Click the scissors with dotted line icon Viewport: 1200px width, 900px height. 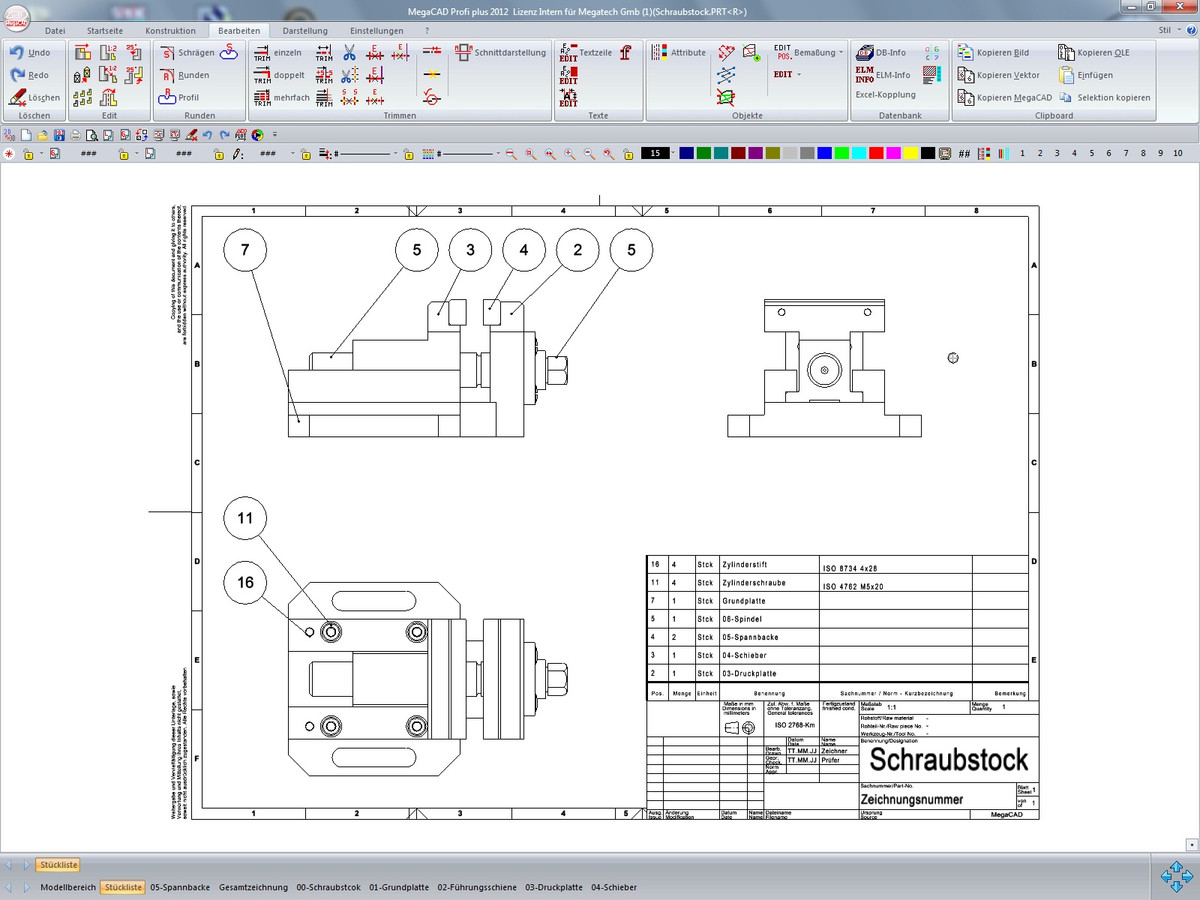tap(349, 74)
